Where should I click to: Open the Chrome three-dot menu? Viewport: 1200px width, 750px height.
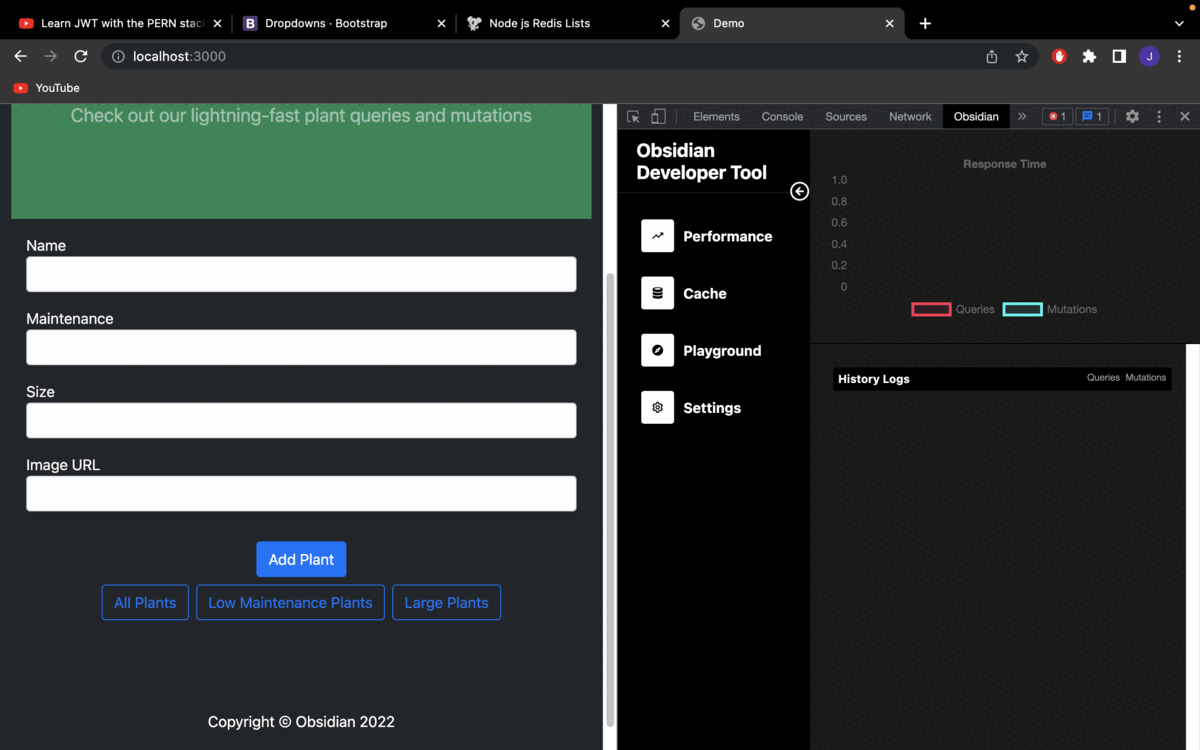tap(1179, 56)
